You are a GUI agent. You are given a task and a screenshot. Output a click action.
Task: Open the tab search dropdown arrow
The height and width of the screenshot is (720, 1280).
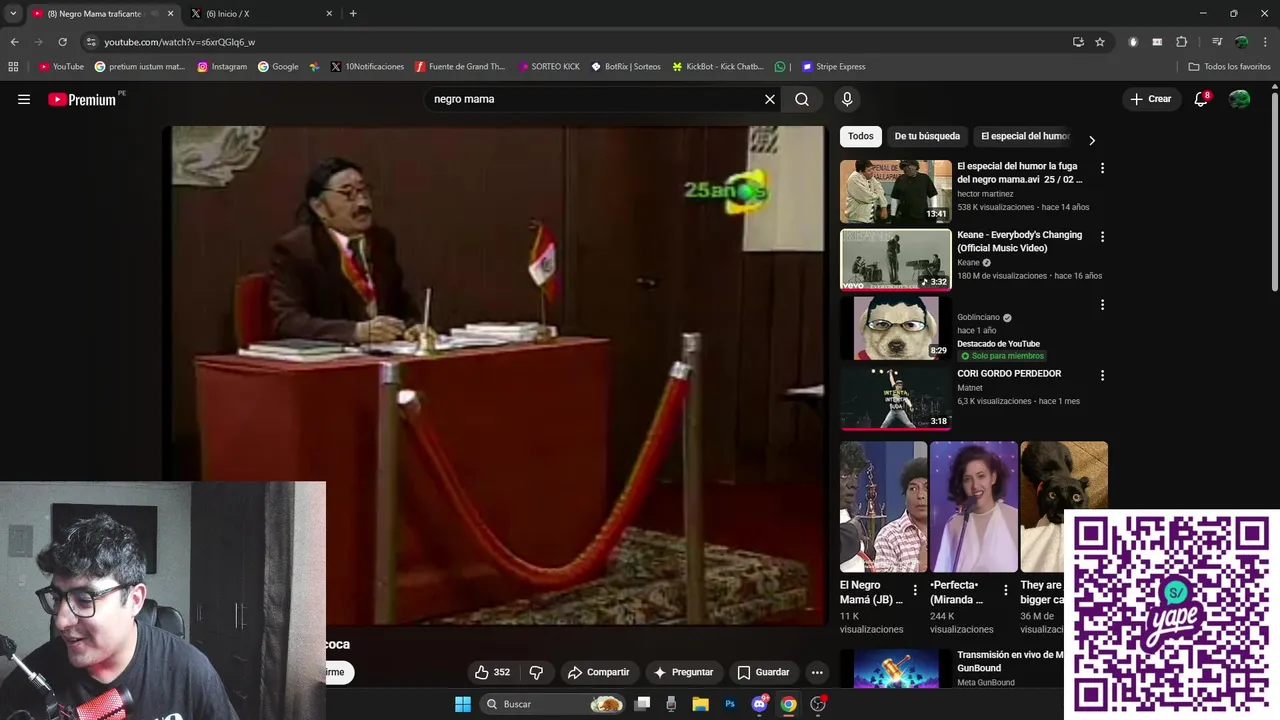tap(12, 13)
